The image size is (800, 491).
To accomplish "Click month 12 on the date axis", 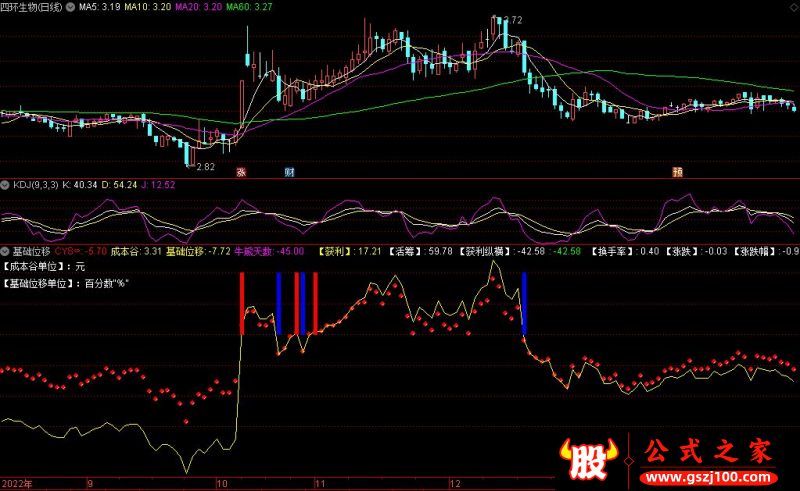I will [x=455, y=483].
